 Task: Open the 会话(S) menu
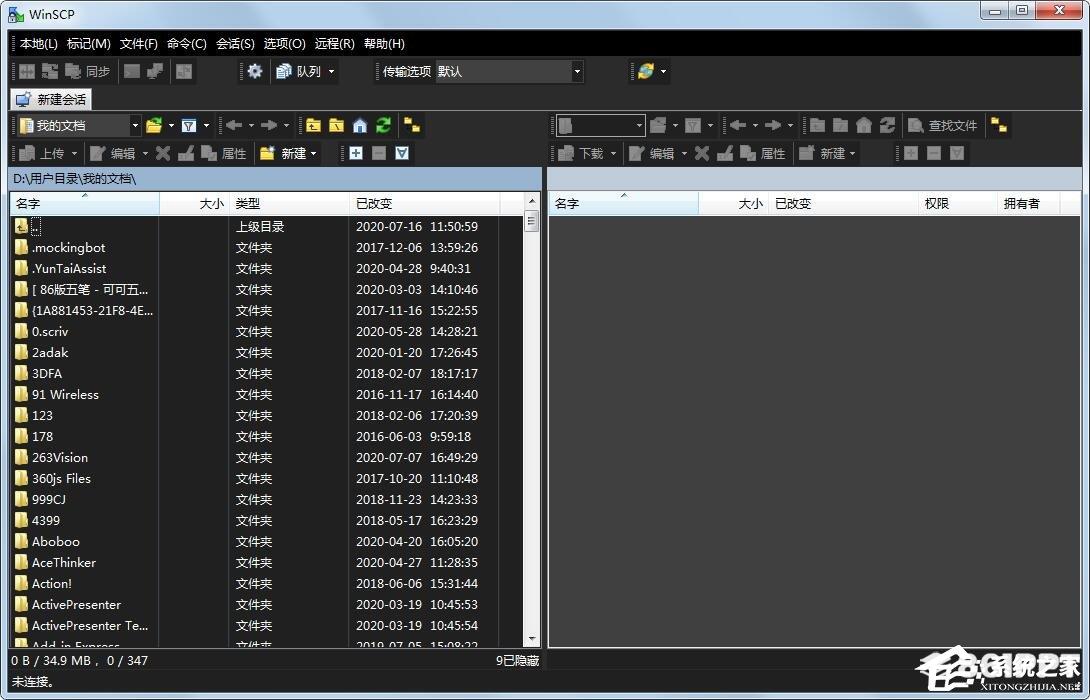pos(236,43)
